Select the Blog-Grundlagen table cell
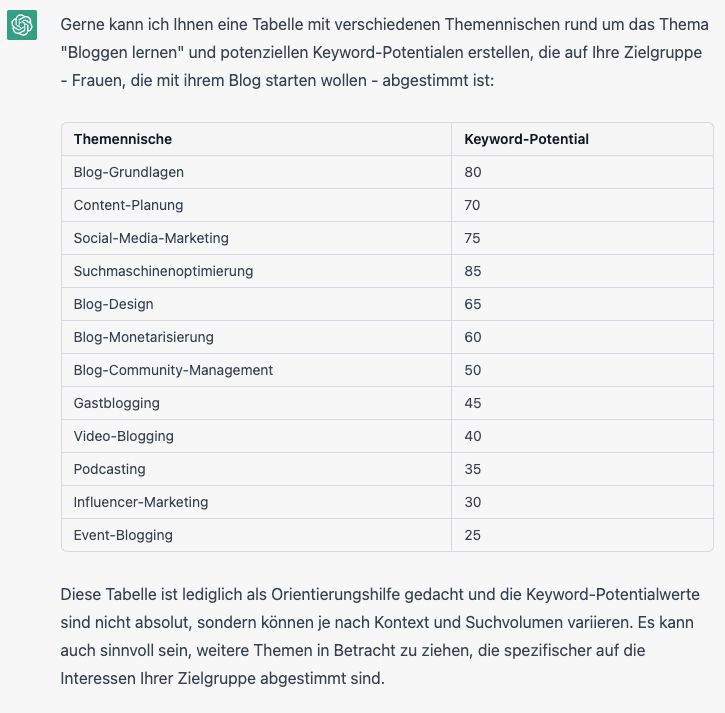Screen dimensions: 725x713 coord(129,172)
